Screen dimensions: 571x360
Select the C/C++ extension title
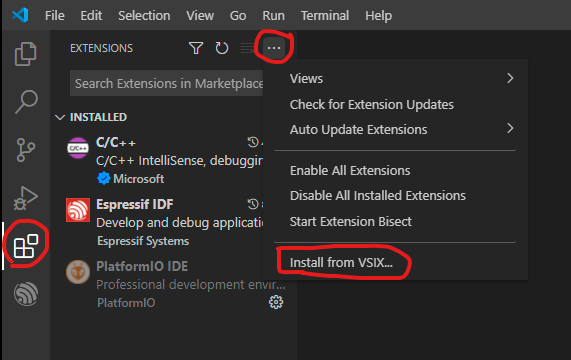click(116, 142)
